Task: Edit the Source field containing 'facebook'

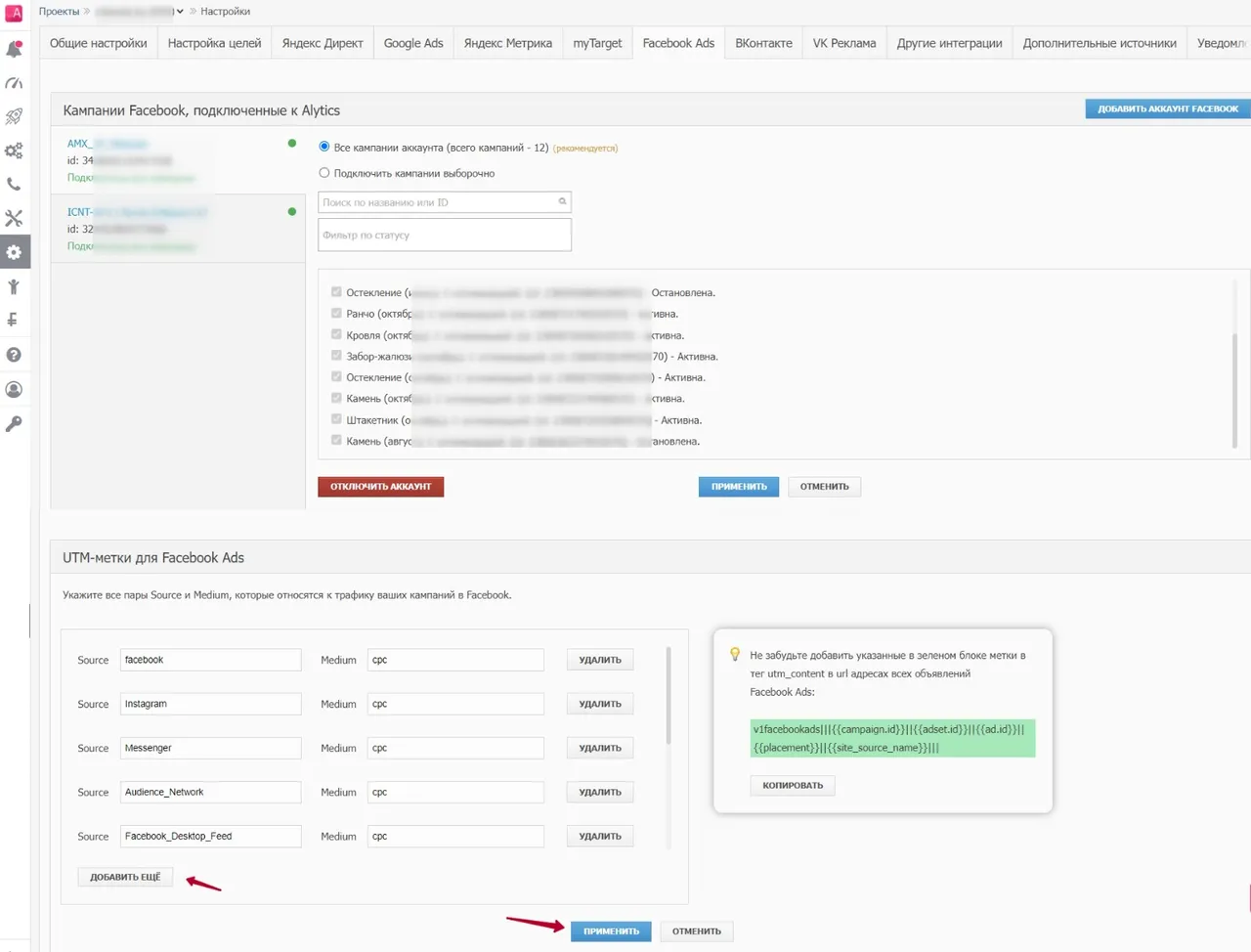Action: pyautogui.click(x=211, y=660)
